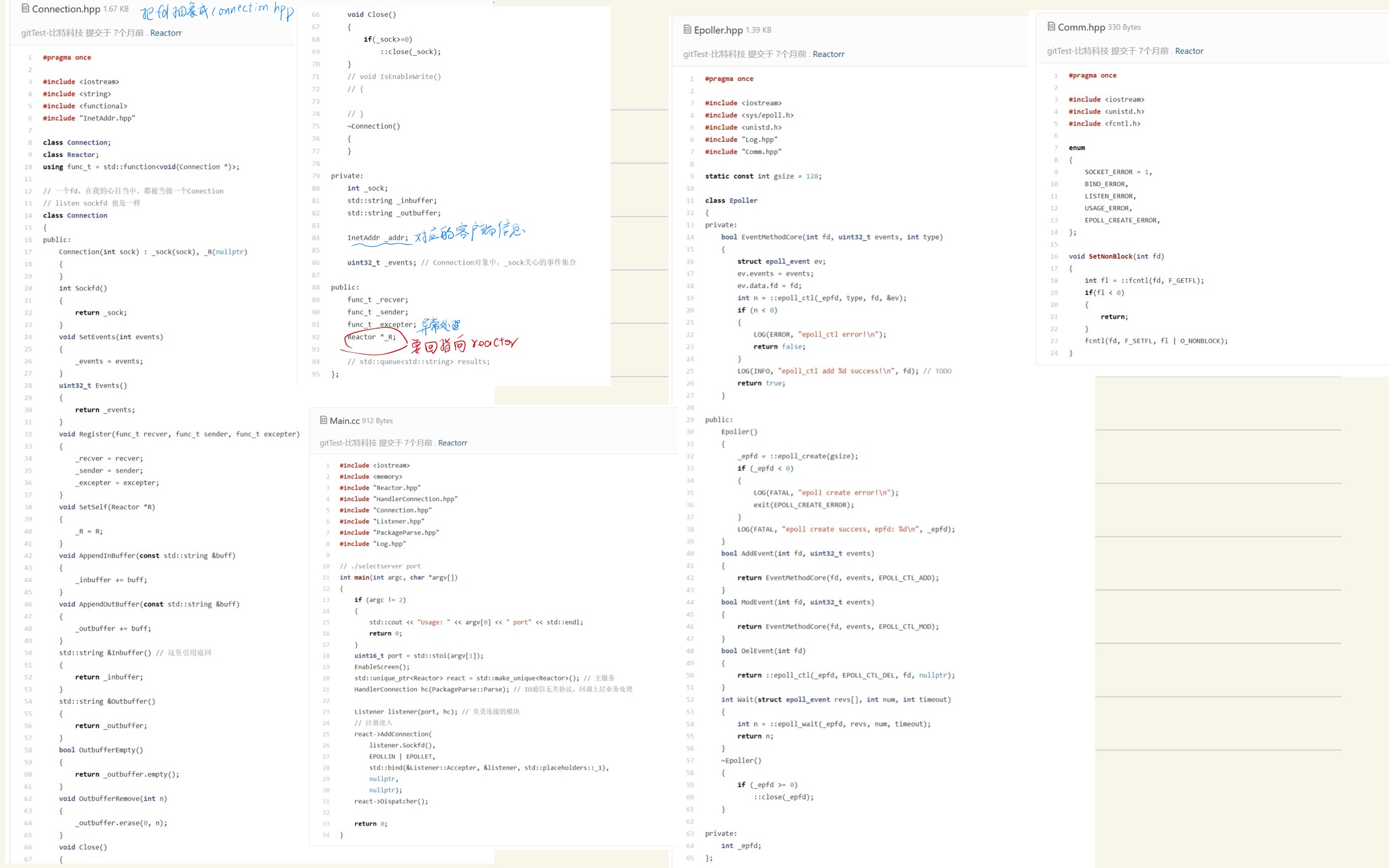Click the red-circled Reactor *_R member line
Image resolution: width=1389 pixels, height=868 pixels.
coord(371,337)
